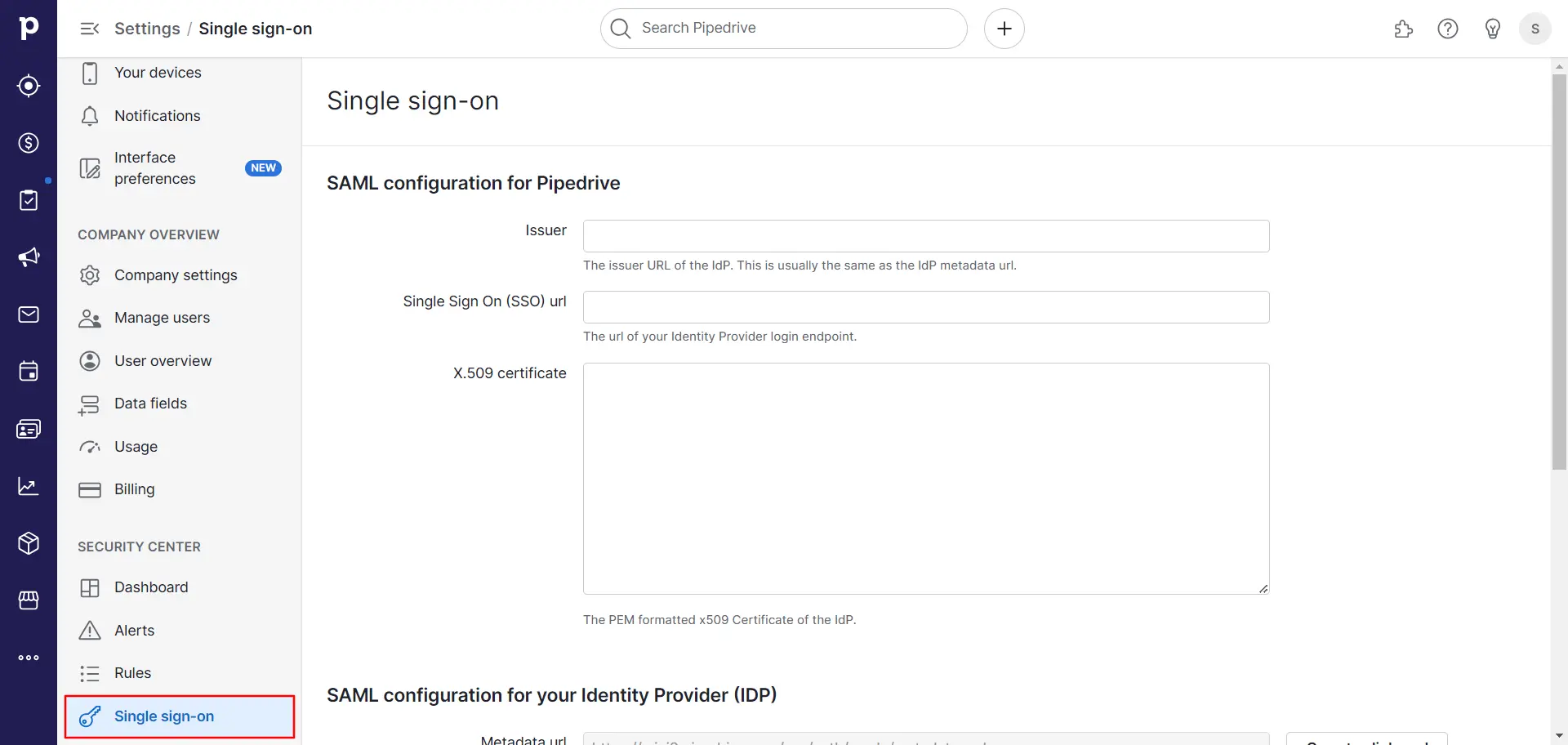Open Campaigns megaphone icon in sidebar
1568x745 pixels.
click(x=29, y=257)
